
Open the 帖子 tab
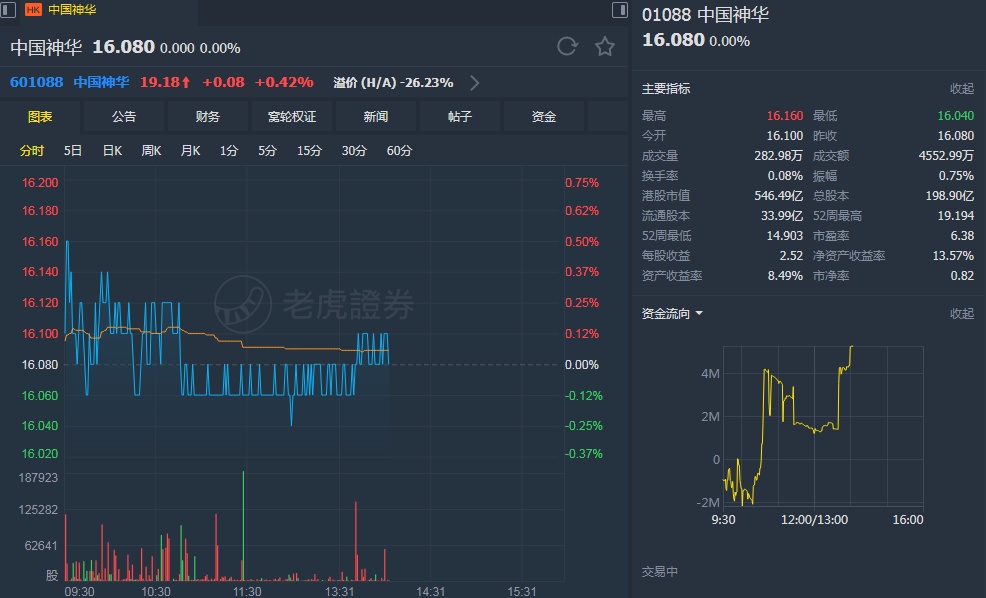click(x=460, y=117)
